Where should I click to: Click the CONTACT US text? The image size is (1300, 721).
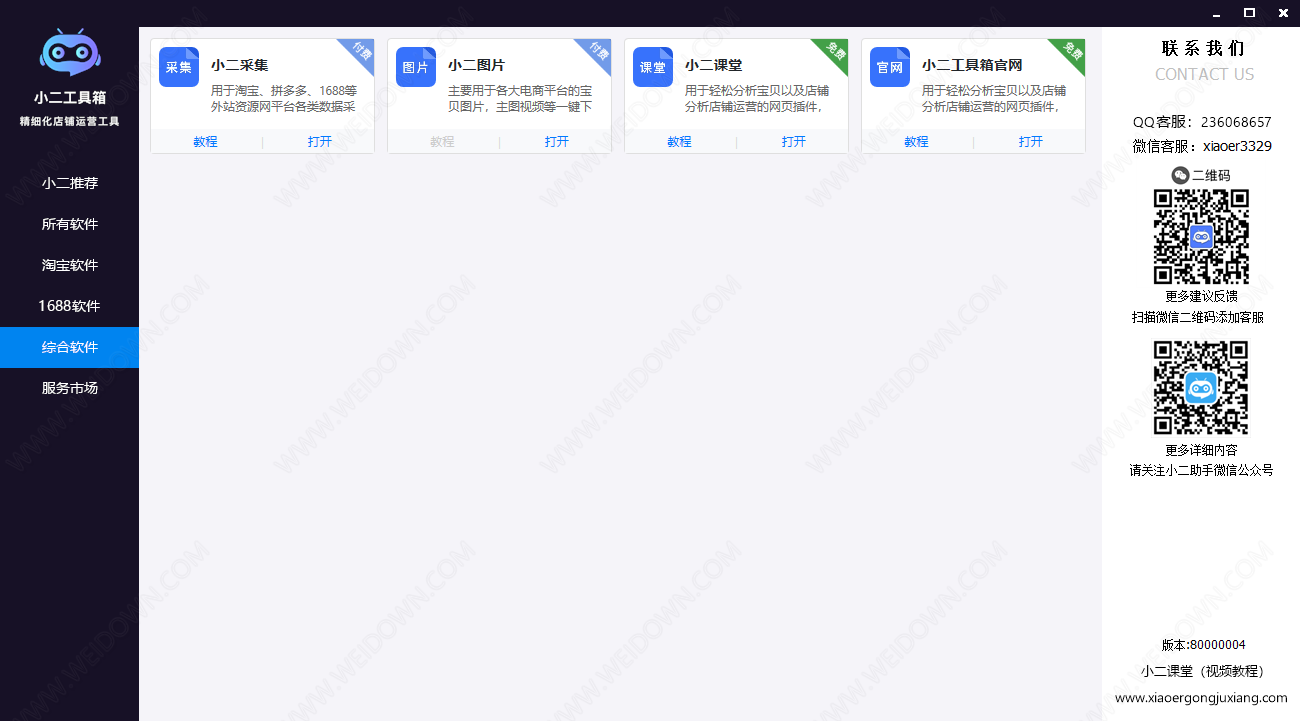tap(1204, 74)
